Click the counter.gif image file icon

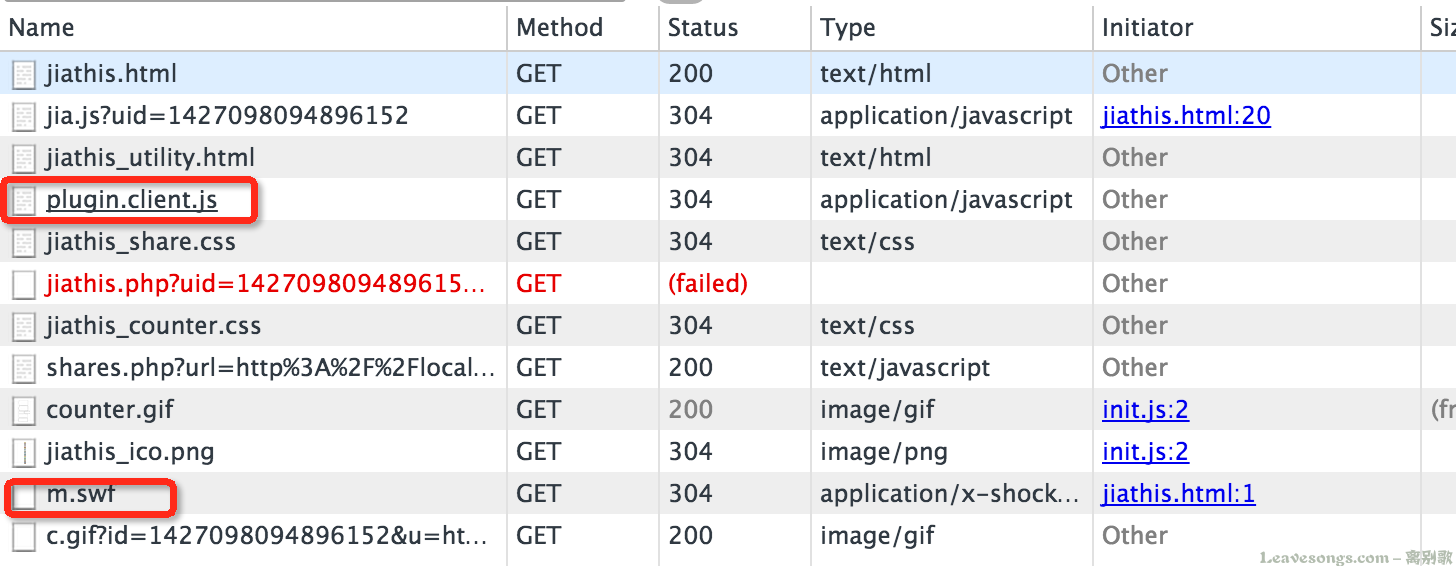coord(24,410)
